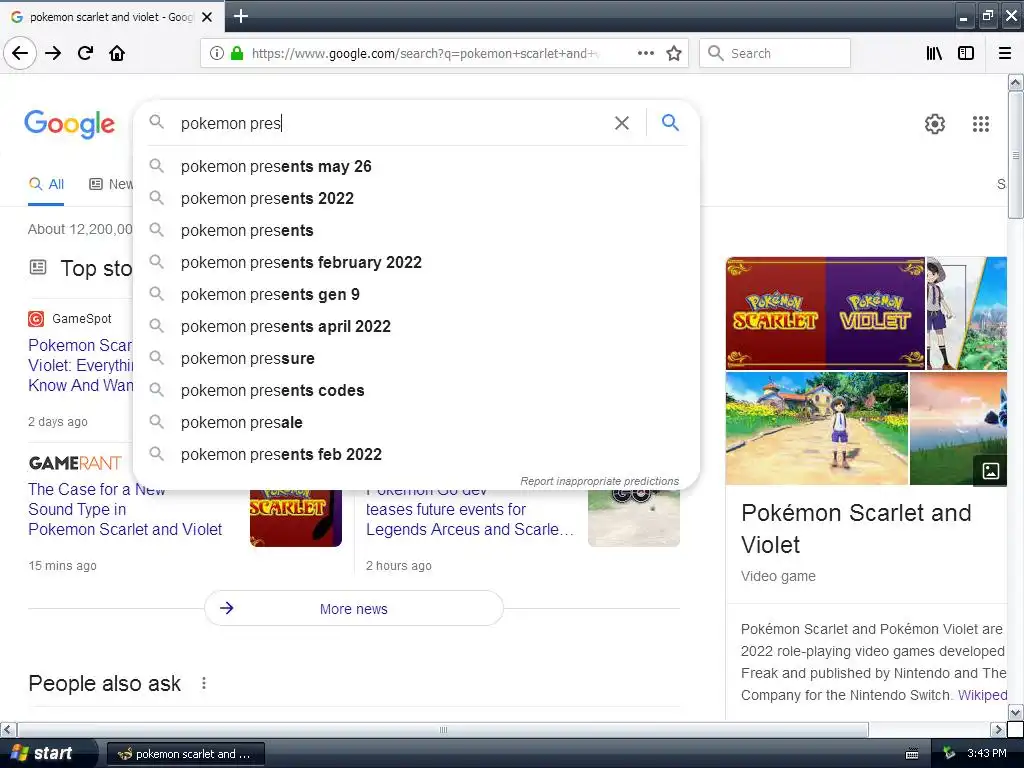Image resolution: width=1024 pixels, height=768 pixels.
Task: Choose suggestion pokemon presents february 2022
Action: [416, 263]
